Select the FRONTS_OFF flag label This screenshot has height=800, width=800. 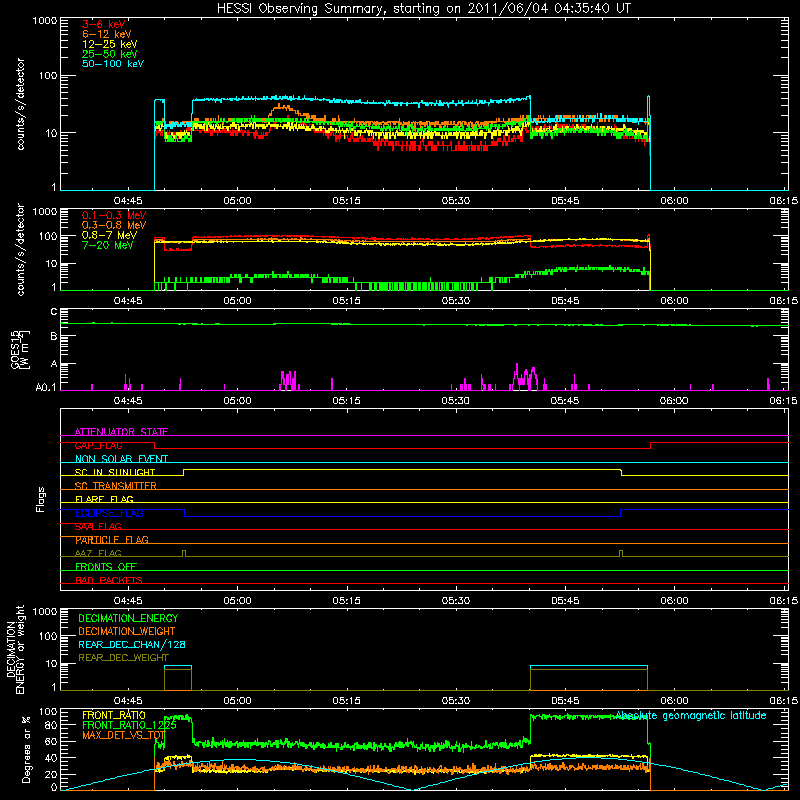tap(106, 567)
